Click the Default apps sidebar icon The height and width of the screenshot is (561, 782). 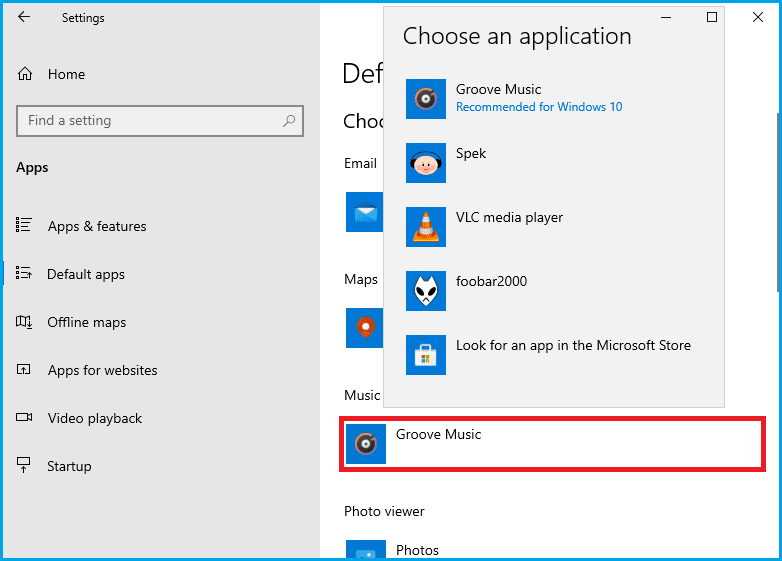pyautogui.click(x=23, y=273)
